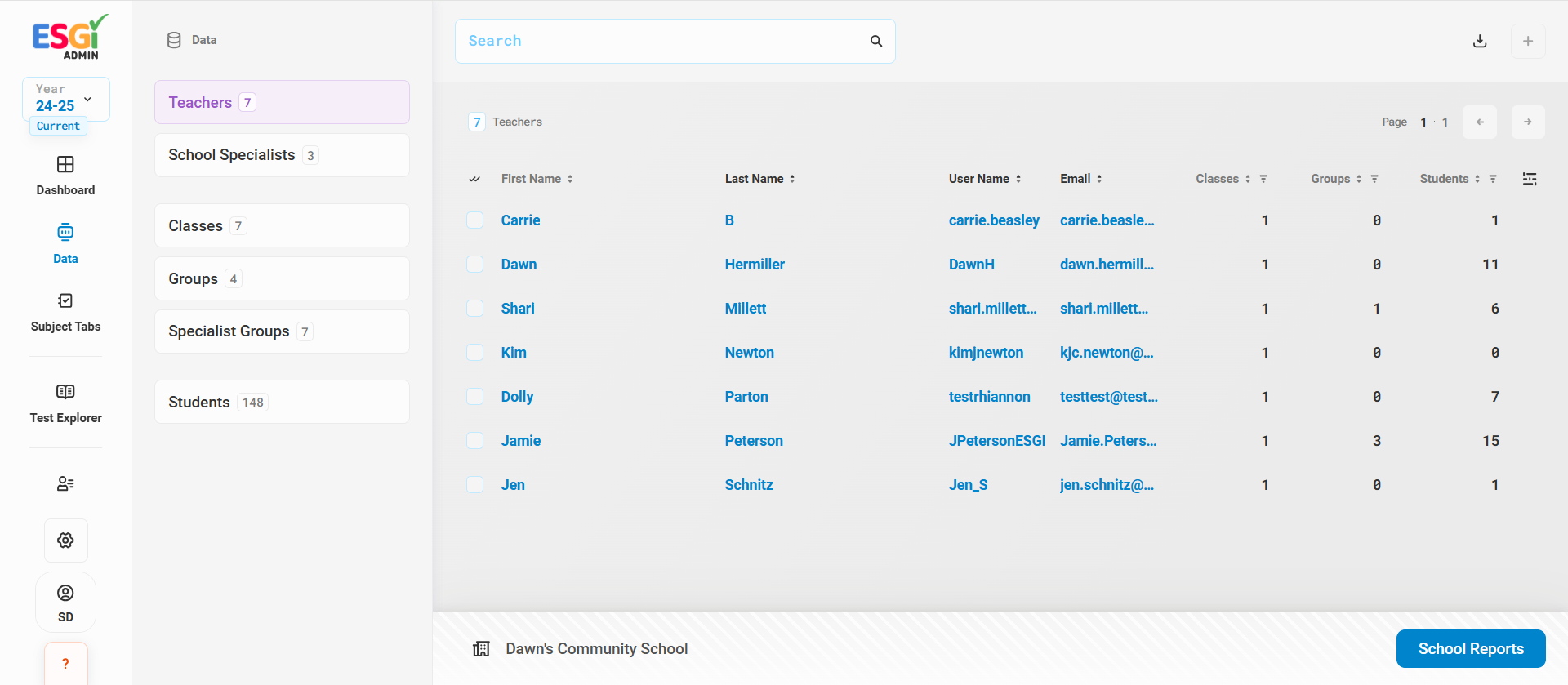The height and width of the screenshot is (685, 1568).
Task: Open email kjc.newton@... link
Action: click(1107, 353)
